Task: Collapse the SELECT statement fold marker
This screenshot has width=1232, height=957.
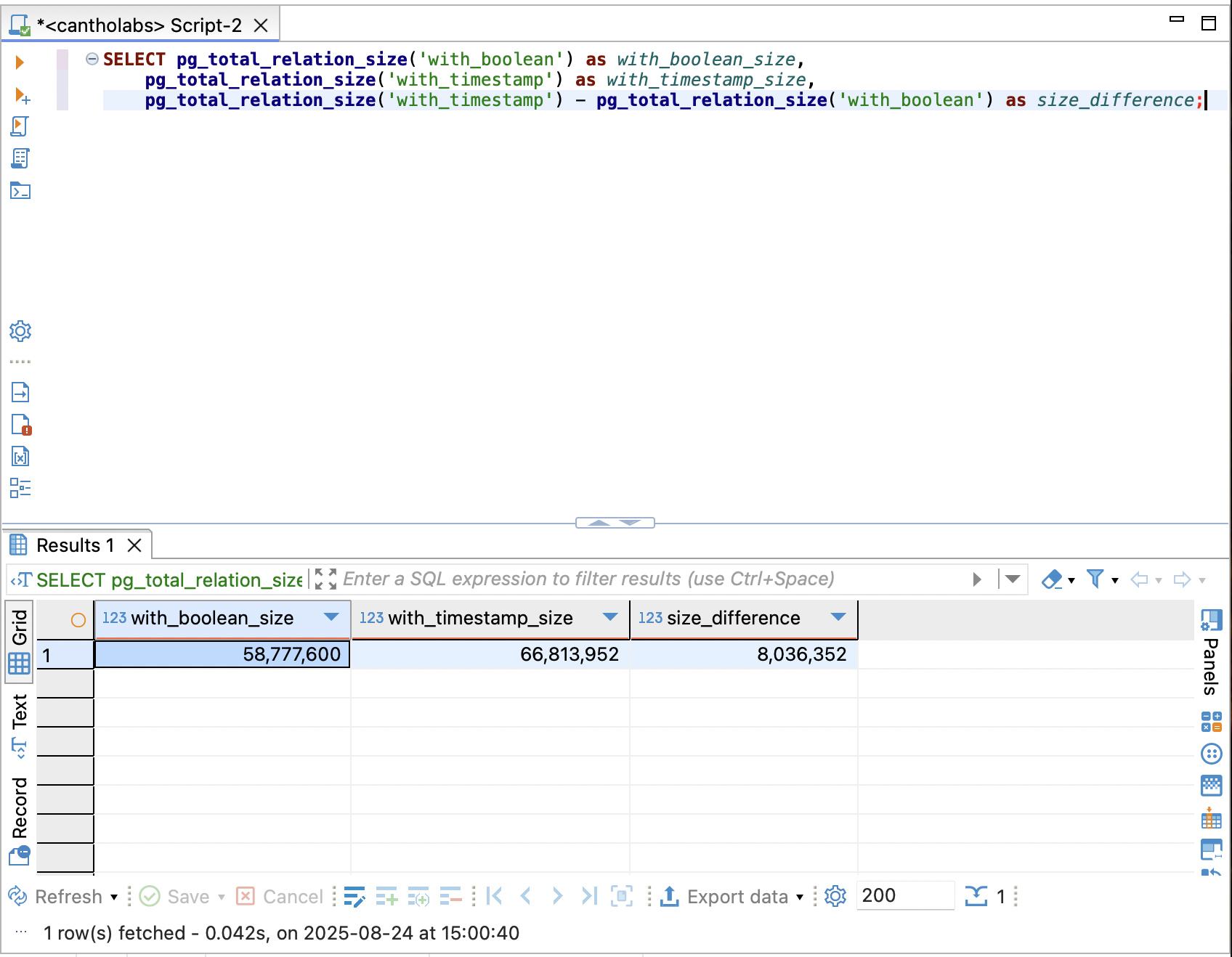Action: [92, 59]
